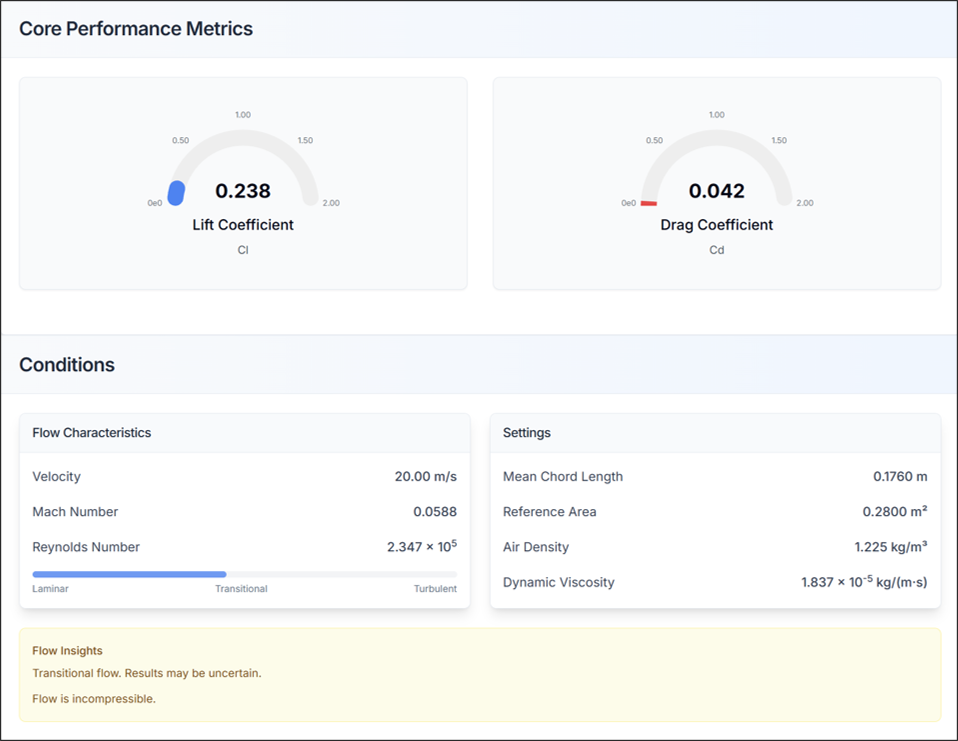Viewport: 958px width, 741px height.
Task: Click the Reynolds Number value
Action: [x=421, y=547]
